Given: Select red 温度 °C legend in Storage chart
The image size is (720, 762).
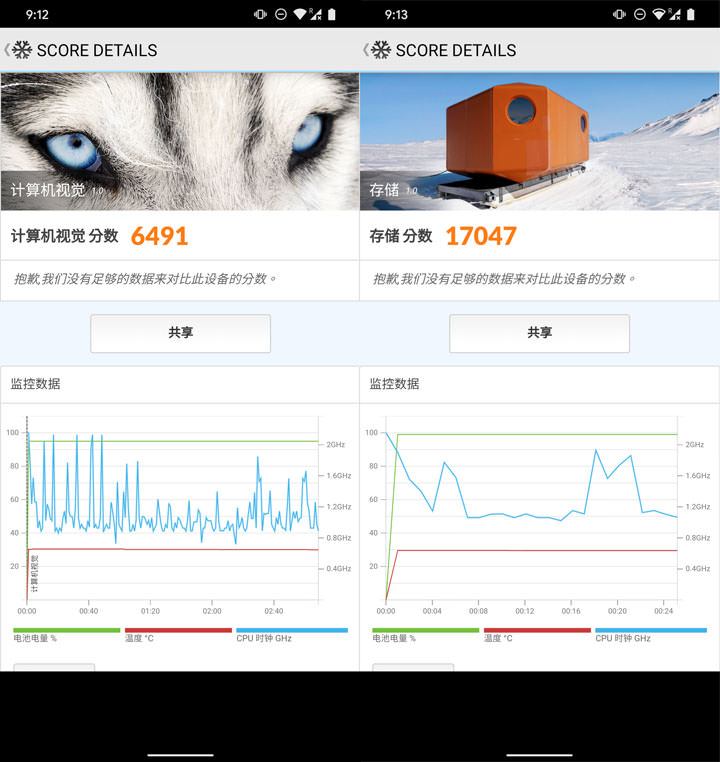Looking at the screenshot, I should tap(536, 636).
